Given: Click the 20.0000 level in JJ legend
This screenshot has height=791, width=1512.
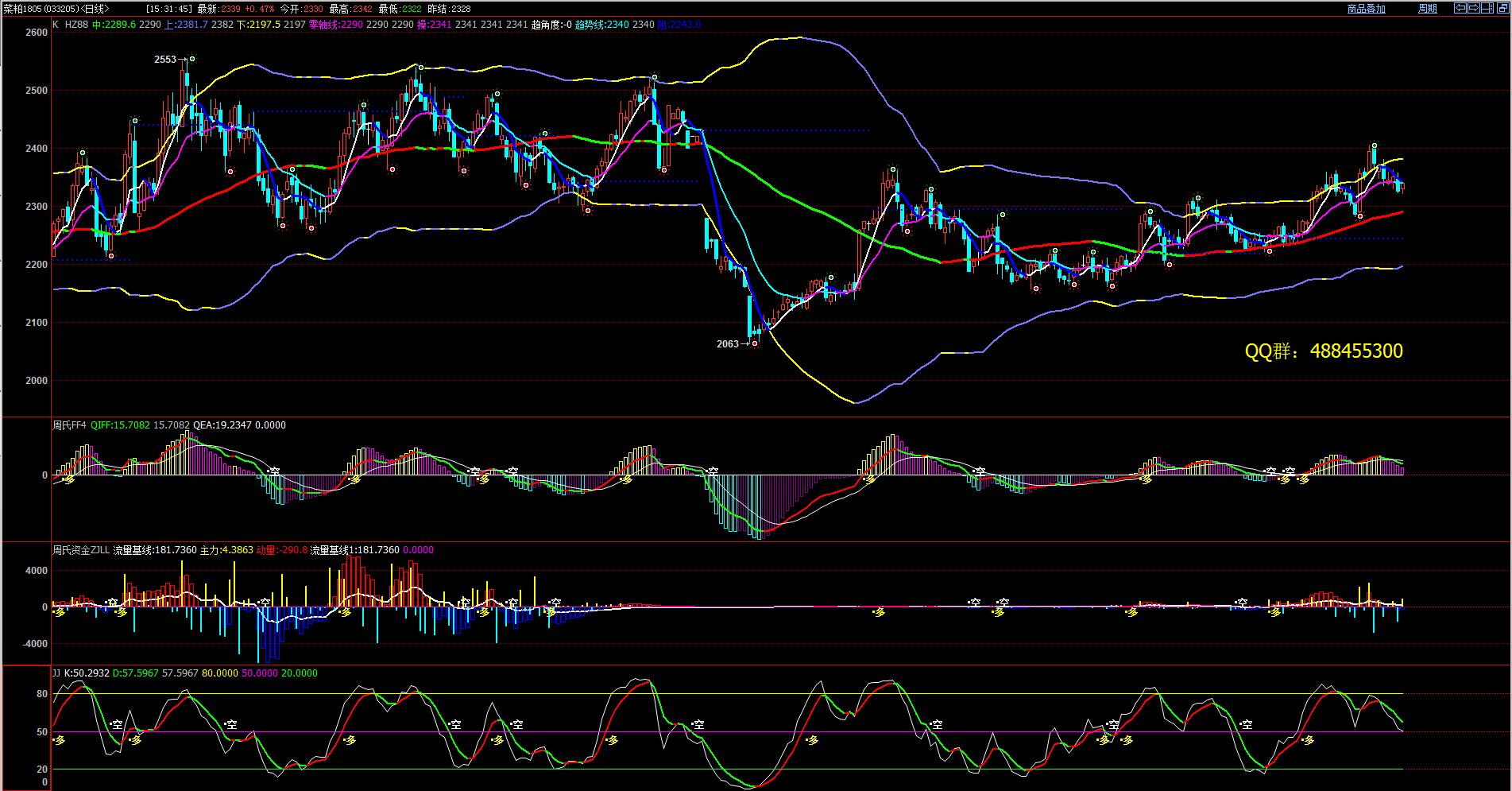Looking at the screenshot, I should pyautogui.click(x=300, y=673).
